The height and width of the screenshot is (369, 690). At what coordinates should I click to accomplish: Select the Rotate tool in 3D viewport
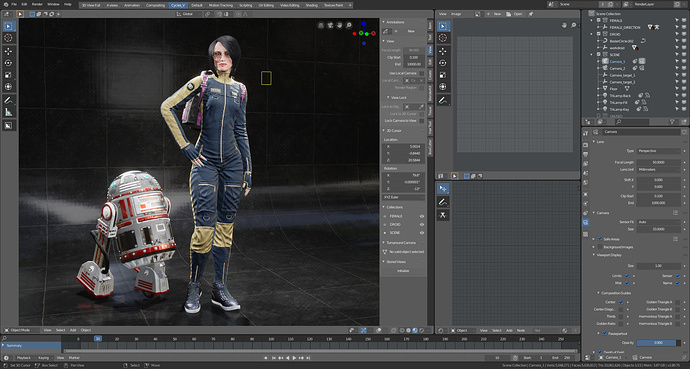pos(8,63)
